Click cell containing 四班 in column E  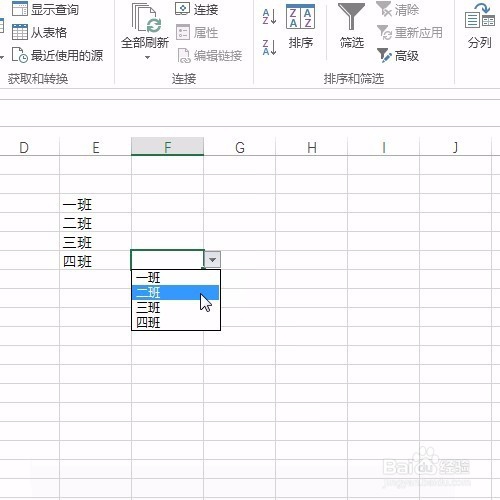click(96, 261)
